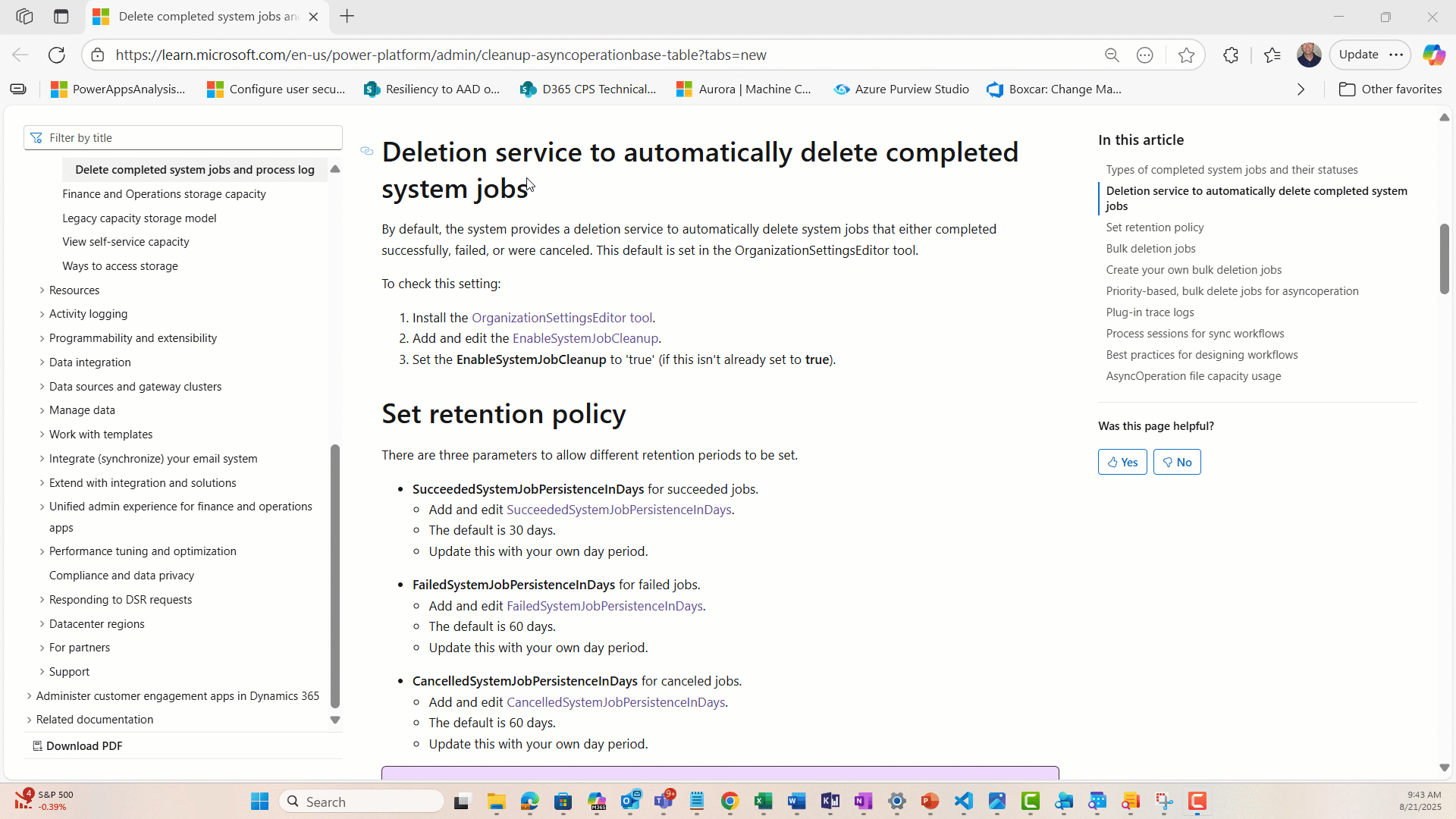Open the tab actions menu icon
This screenshot has width=1456, height=819.
(x=61, y=16)
